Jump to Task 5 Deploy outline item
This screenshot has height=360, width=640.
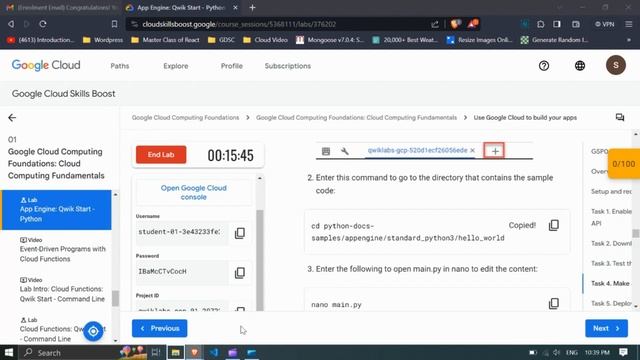click(611, 303)
